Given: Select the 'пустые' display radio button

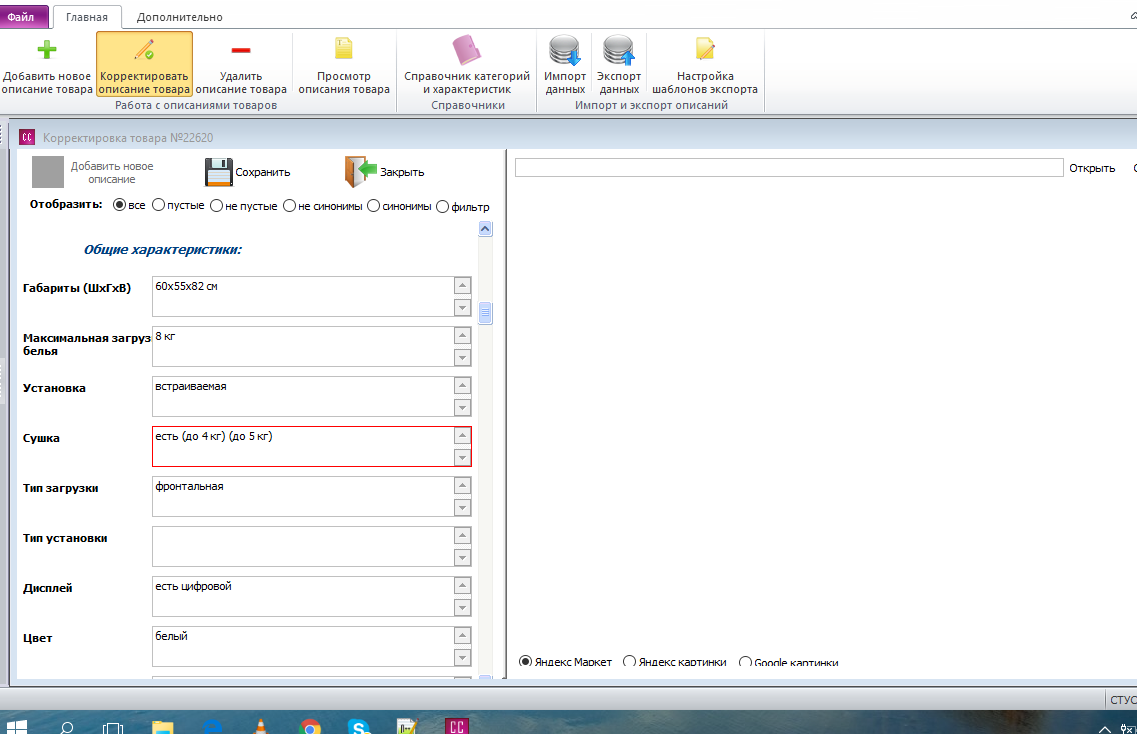Looking at the screenshot, I should pyautogui.click(x=159, y=205).
